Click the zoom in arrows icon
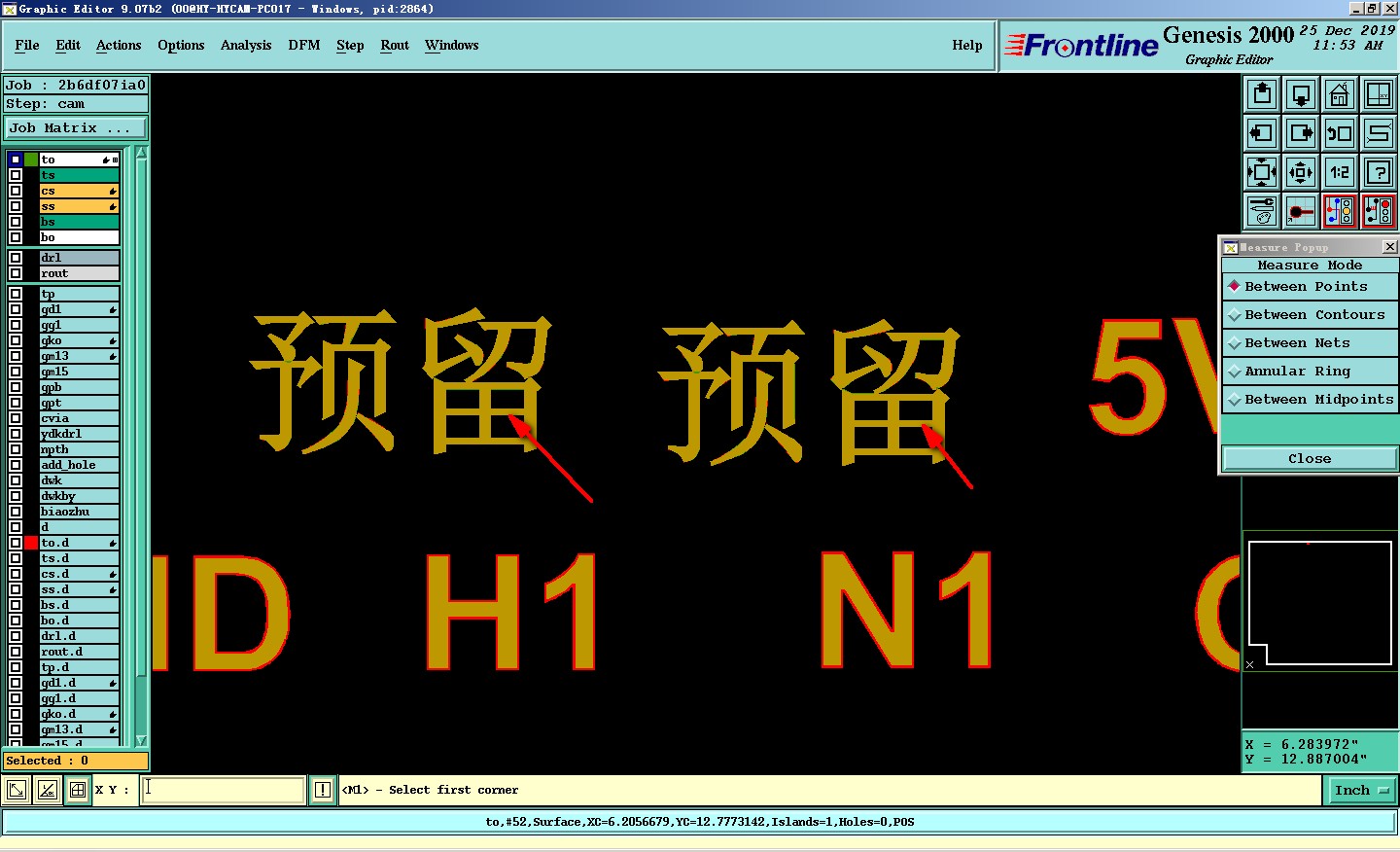 [1262, 172]
